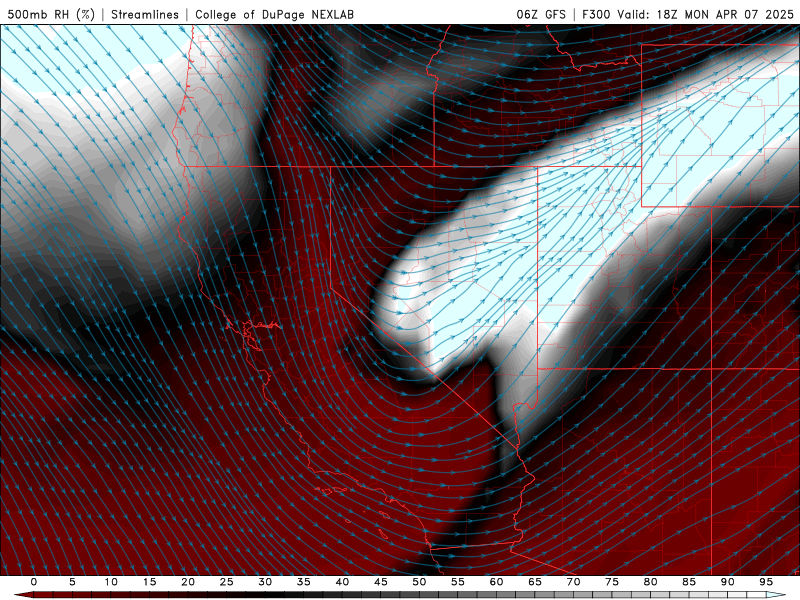800x600 pixels.
Task: Click 'College of DuPage NEXLAB' text
Action: [x=274, y=14]
